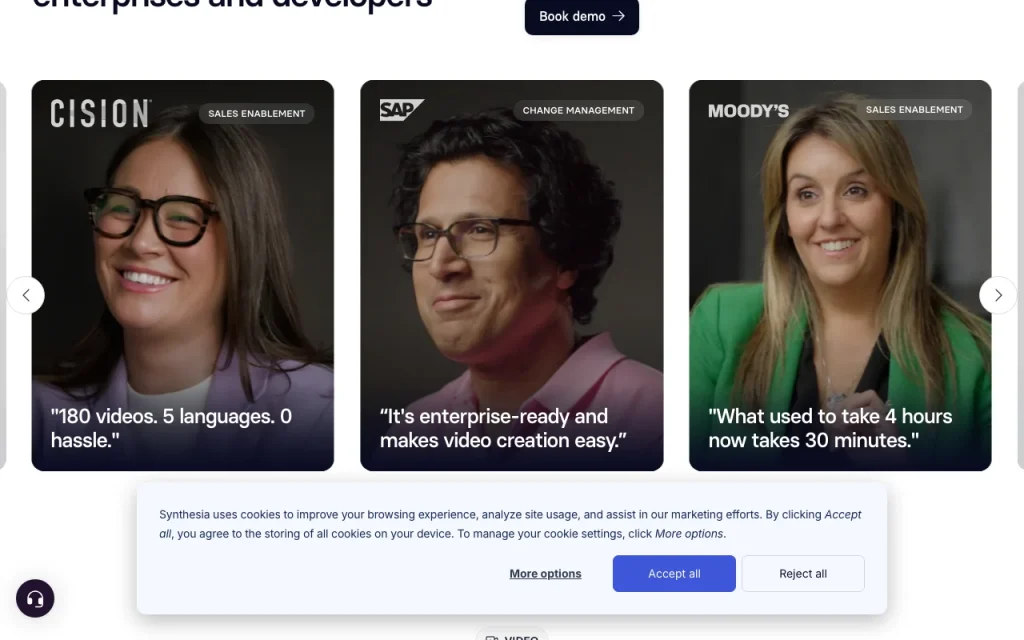Click the quote "What used to take 4 hours now takes 30 minutes."
The height and width of the screenshot is (640, 1024).
[x=830, y=428]
